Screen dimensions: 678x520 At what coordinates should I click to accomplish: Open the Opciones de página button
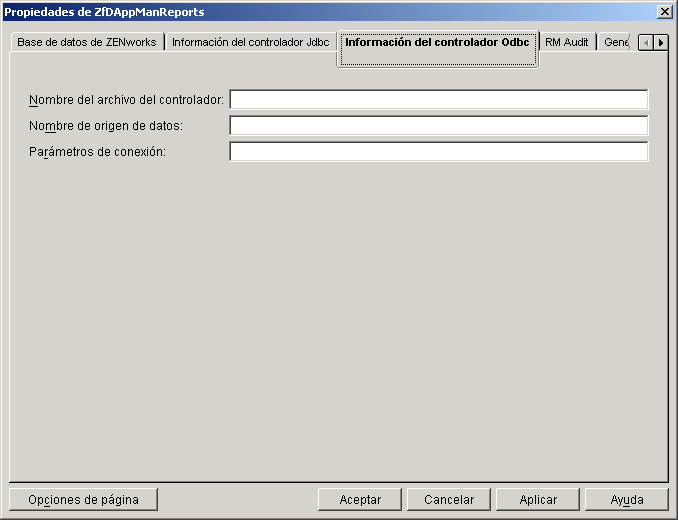coord(83,500)
